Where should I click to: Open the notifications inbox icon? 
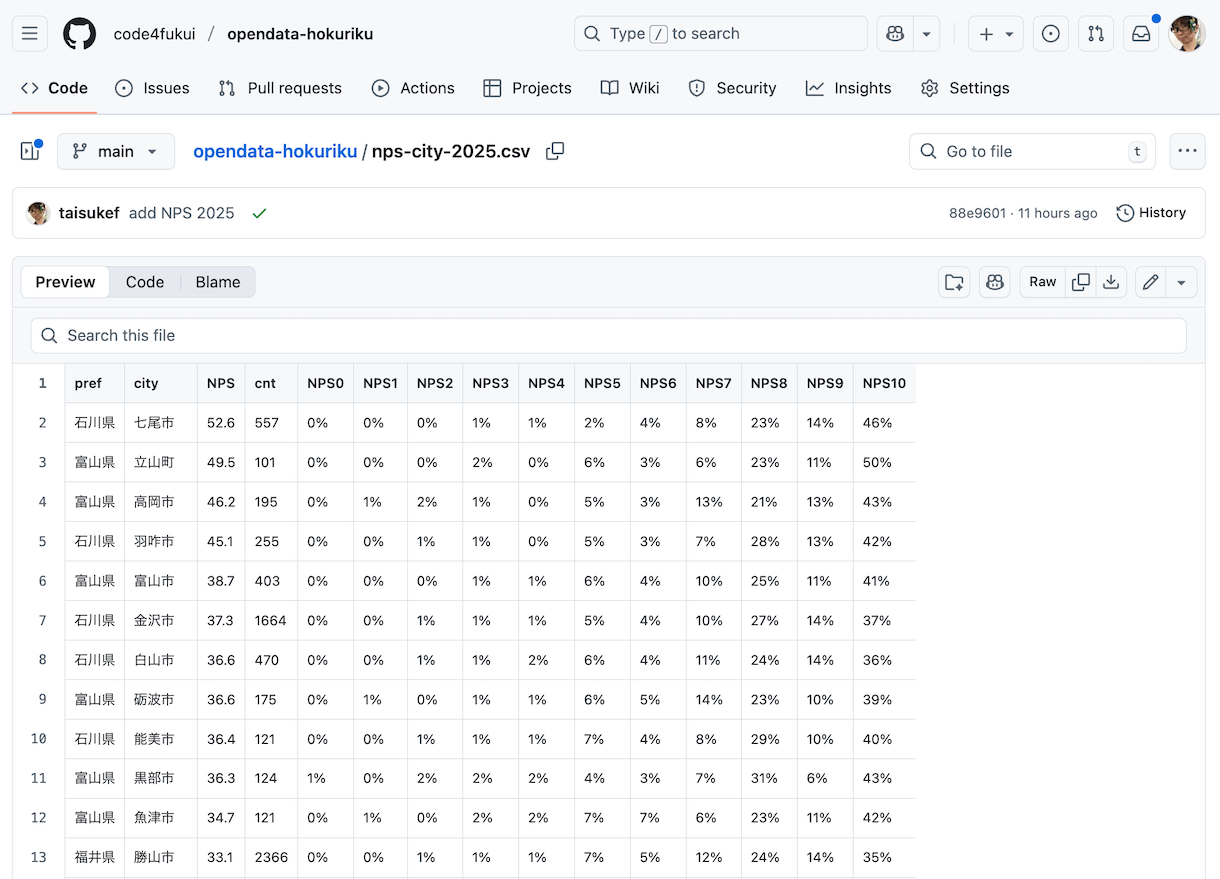1141,34
